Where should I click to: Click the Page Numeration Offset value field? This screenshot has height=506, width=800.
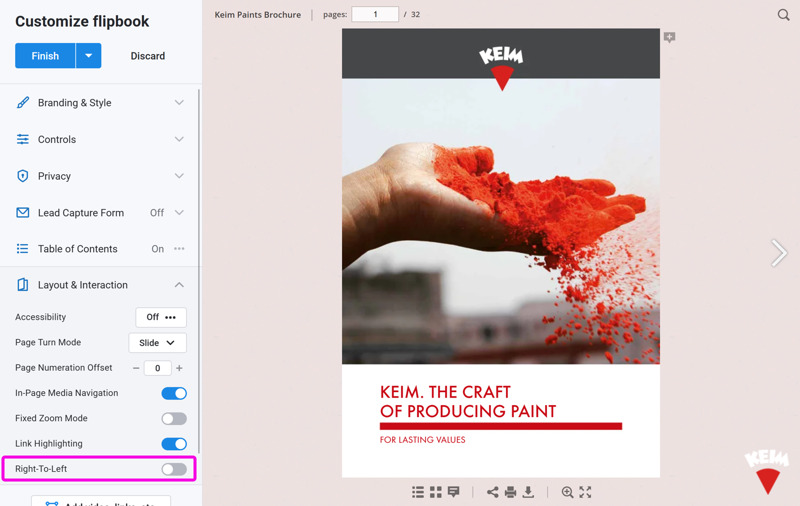tap(157, 368)
